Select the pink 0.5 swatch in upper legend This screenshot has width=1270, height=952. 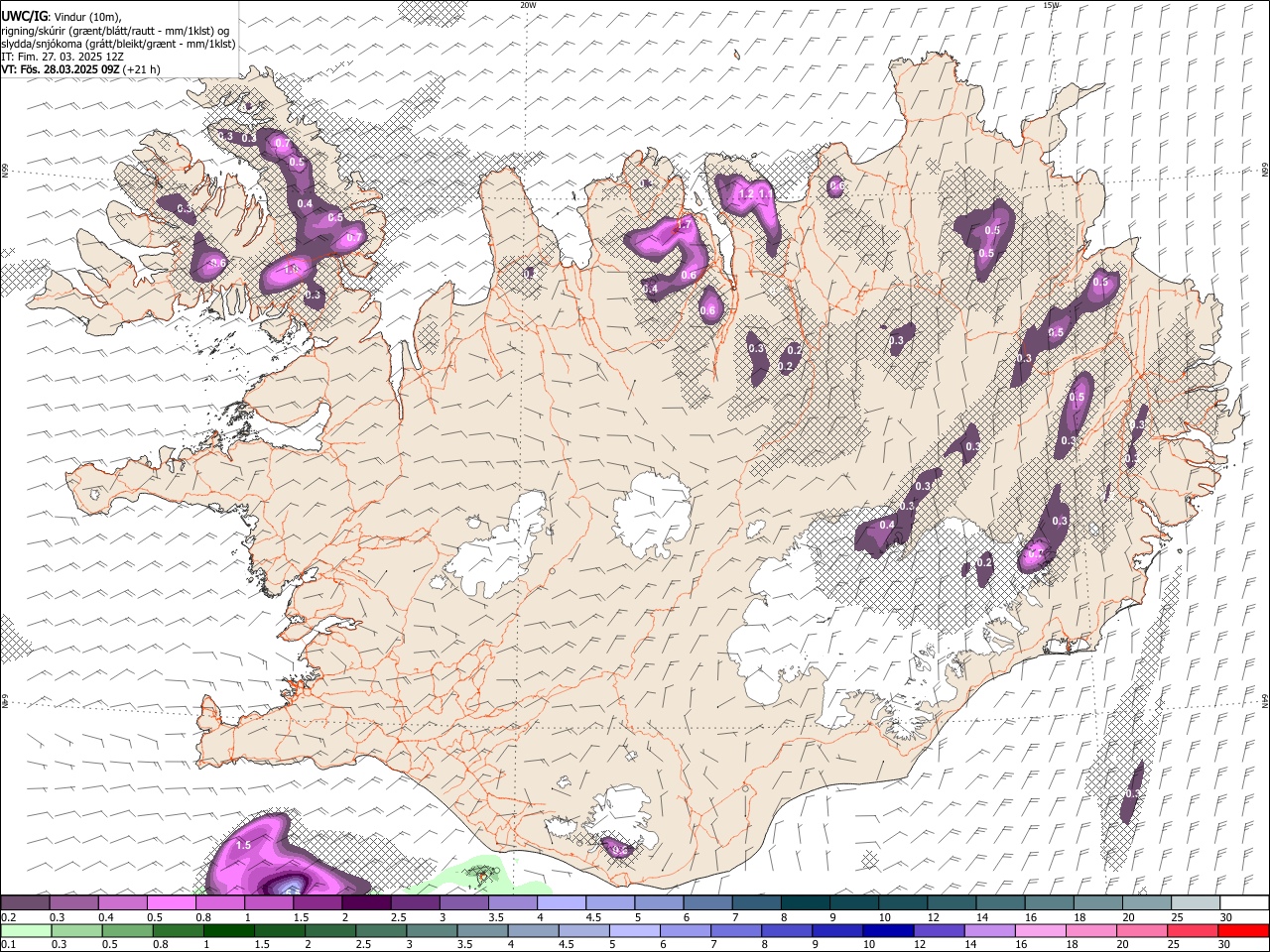click(171, 902)
